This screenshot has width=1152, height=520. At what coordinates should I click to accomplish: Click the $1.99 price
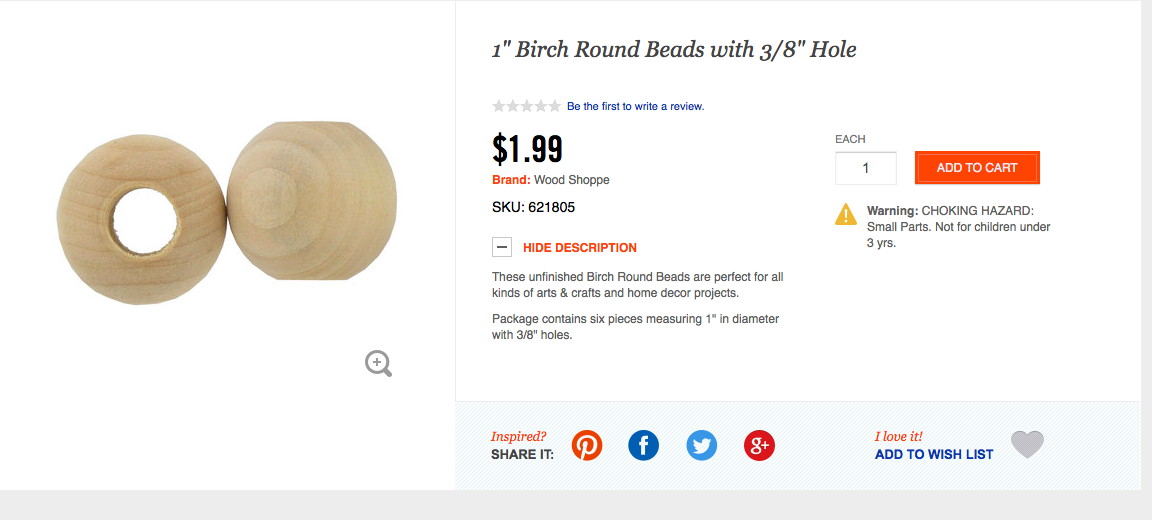point(528,149)
